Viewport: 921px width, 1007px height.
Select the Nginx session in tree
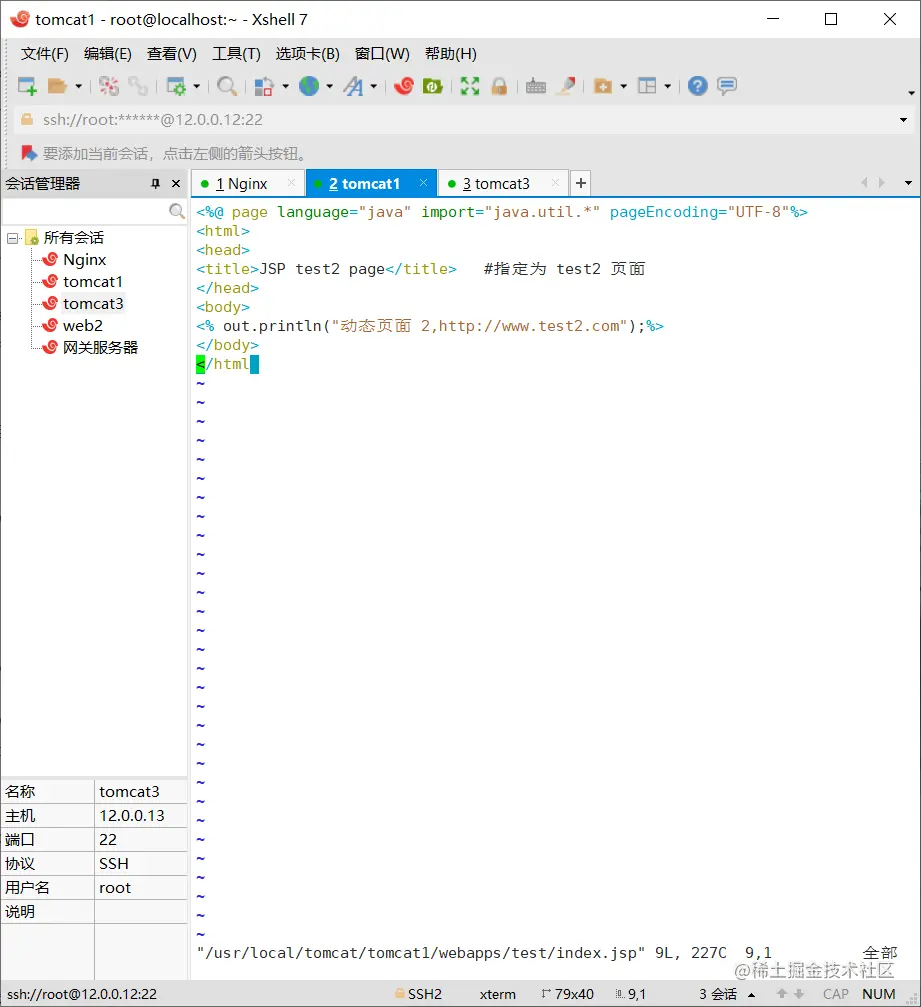84,259
